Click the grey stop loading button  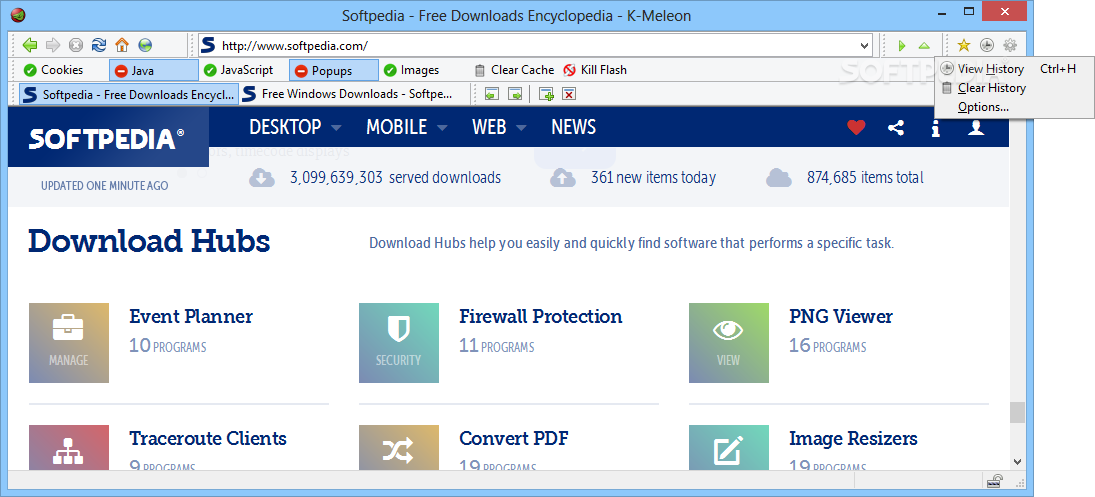(76, 45)
